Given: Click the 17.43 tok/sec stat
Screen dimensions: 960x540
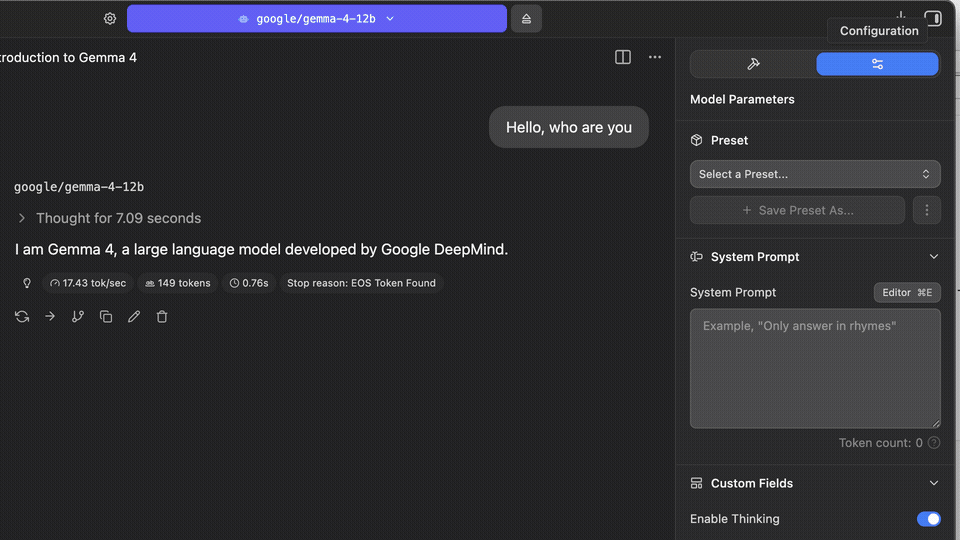Looking at the screenshot, I should [x=88, y=283].
